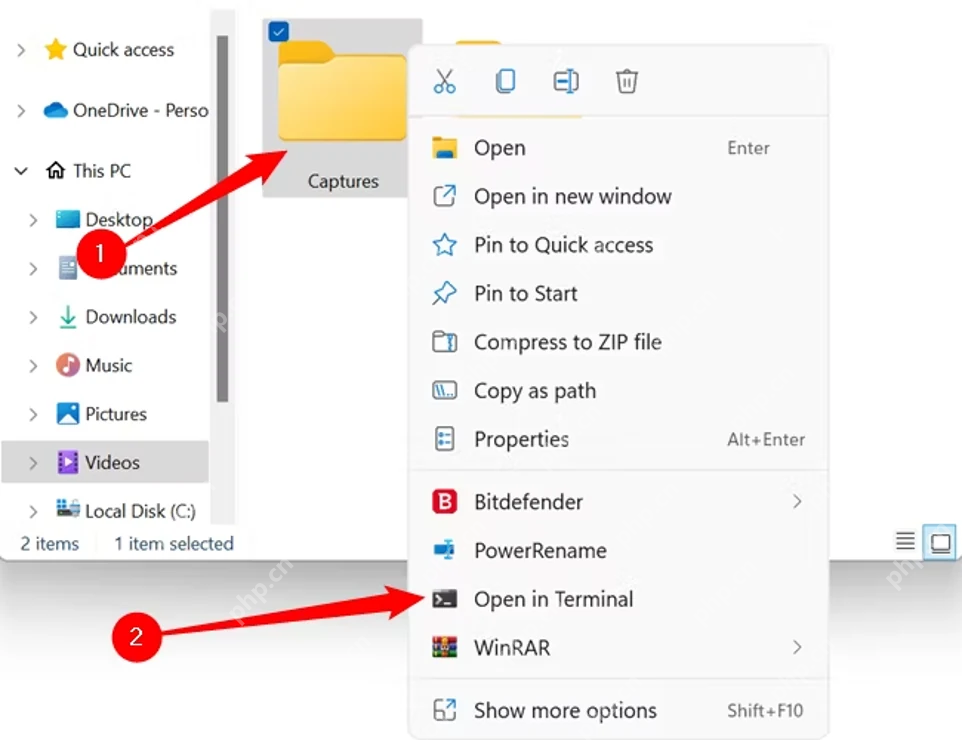This screenshot has height=740, width=962.
Task: Select the Captures folder thumbnail
Action: [x=342, y=108]
